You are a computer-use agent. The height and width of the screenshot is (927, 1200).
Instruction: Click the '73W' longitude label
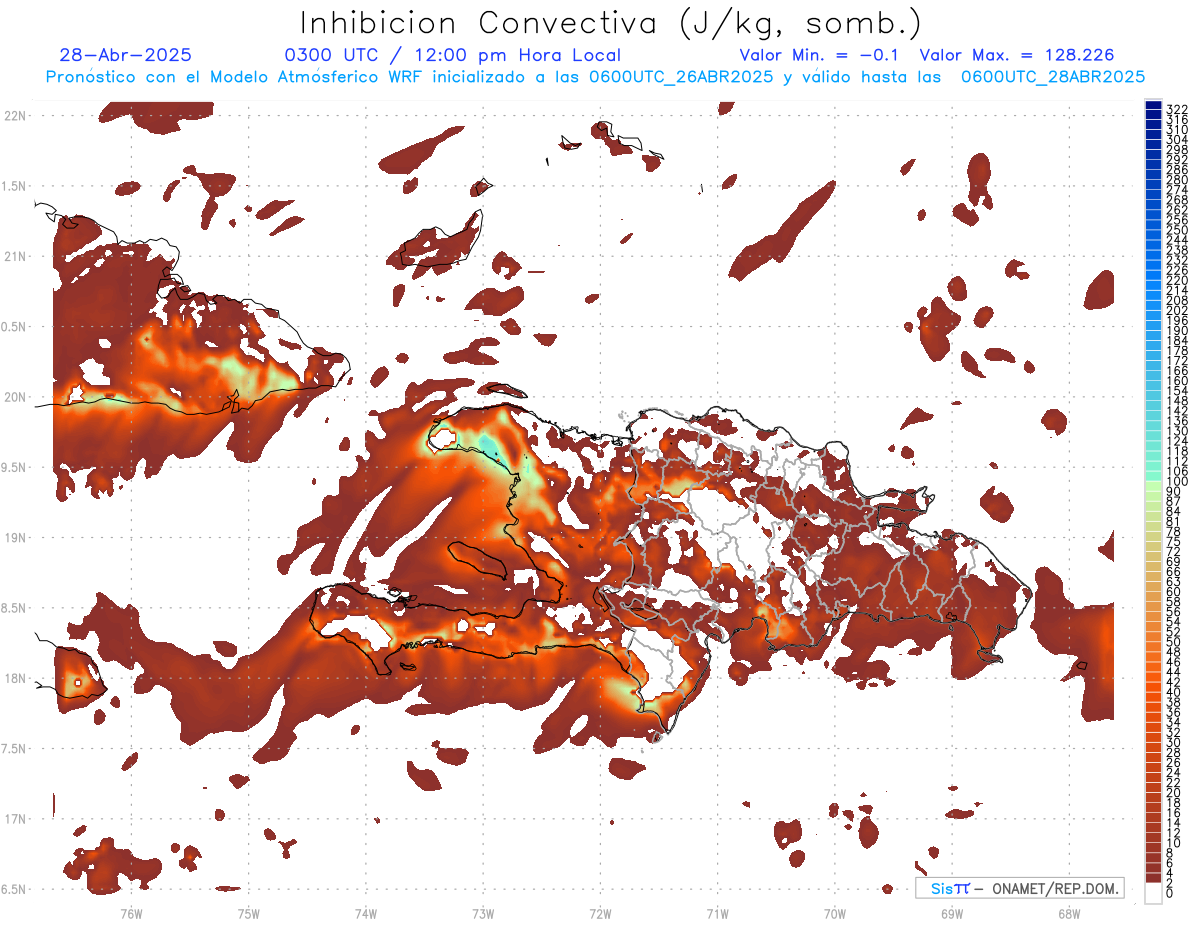click(483, 913)
